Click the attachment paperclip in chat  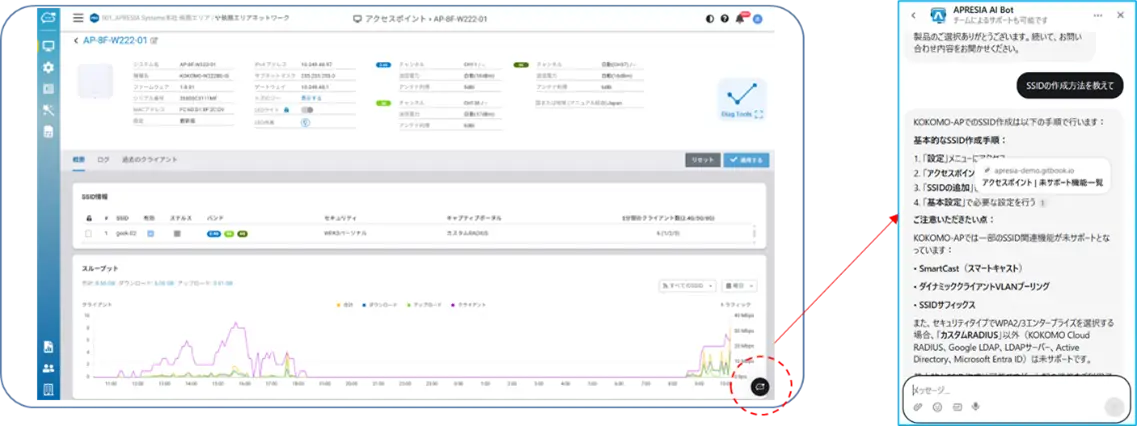[918, 407]
